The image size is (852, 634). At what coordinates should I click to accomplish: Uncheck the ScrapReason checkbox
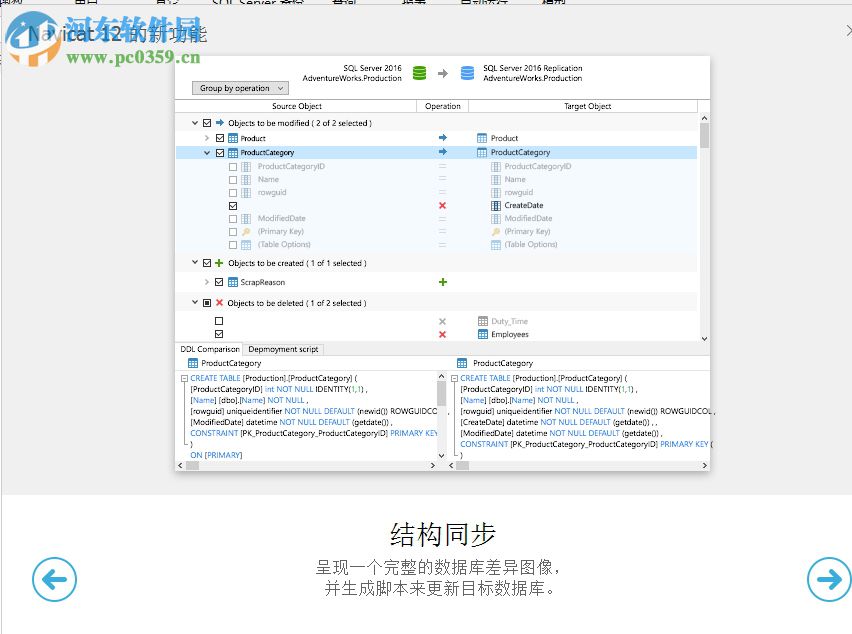point(219,282)
